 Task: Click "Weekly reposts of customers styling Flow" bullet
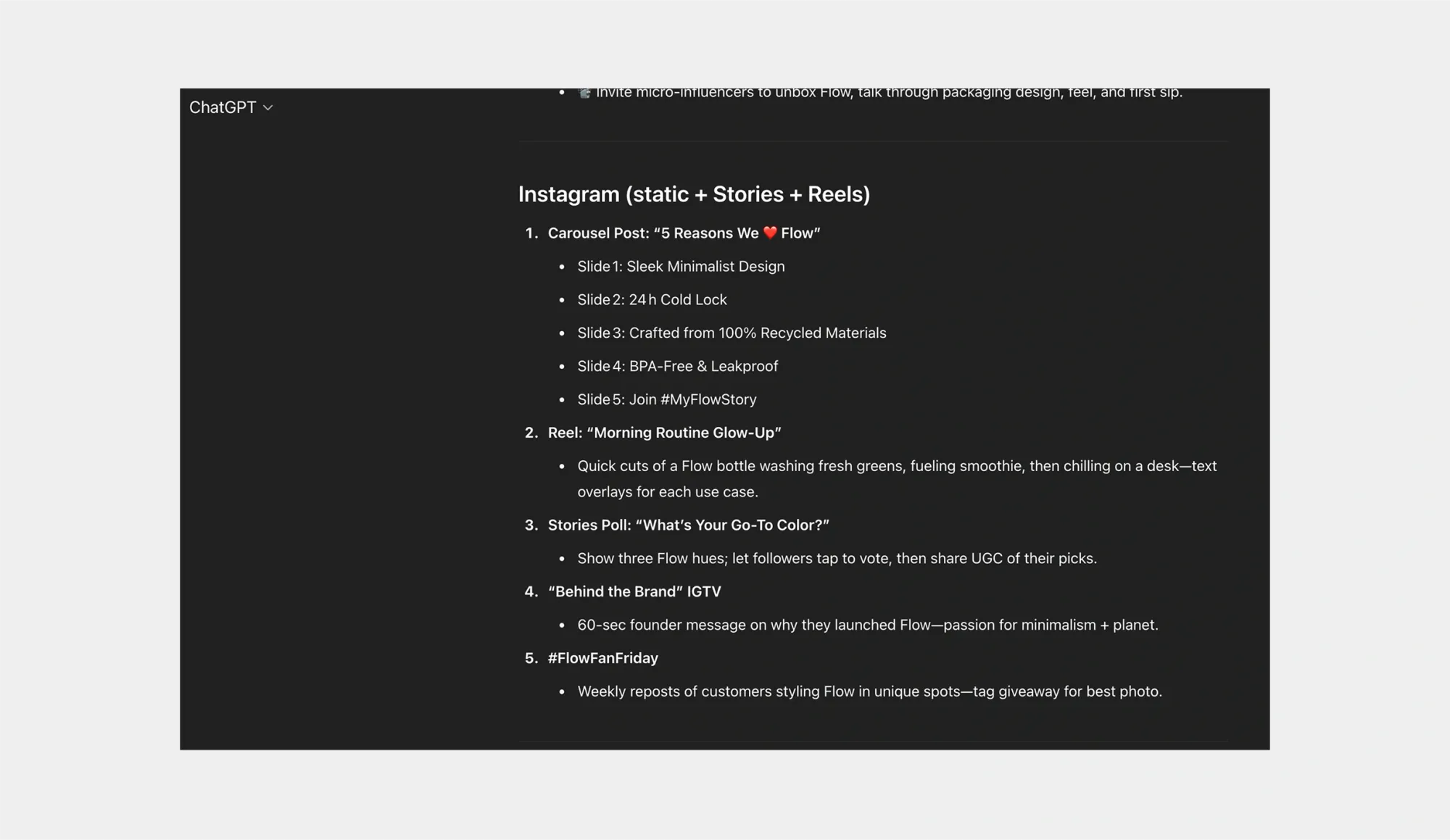pos(869,692)
